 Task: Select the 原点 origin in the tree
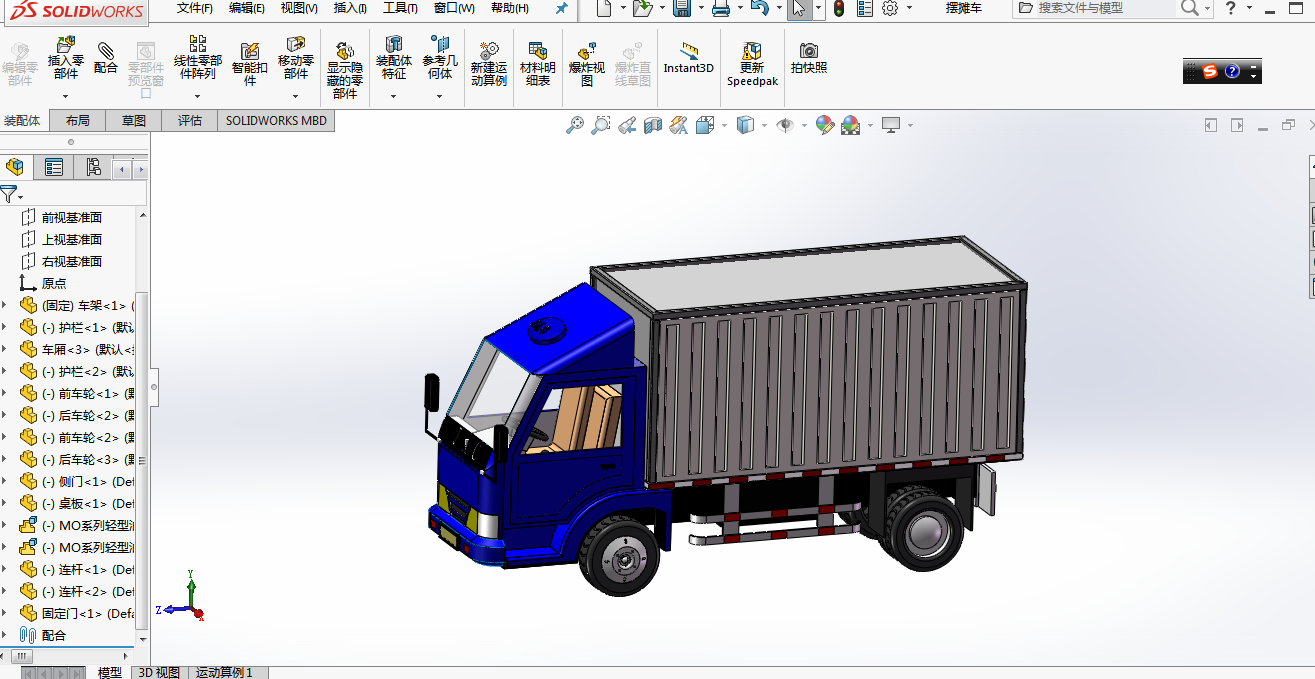pyautogui.click(x=54, y=283)
